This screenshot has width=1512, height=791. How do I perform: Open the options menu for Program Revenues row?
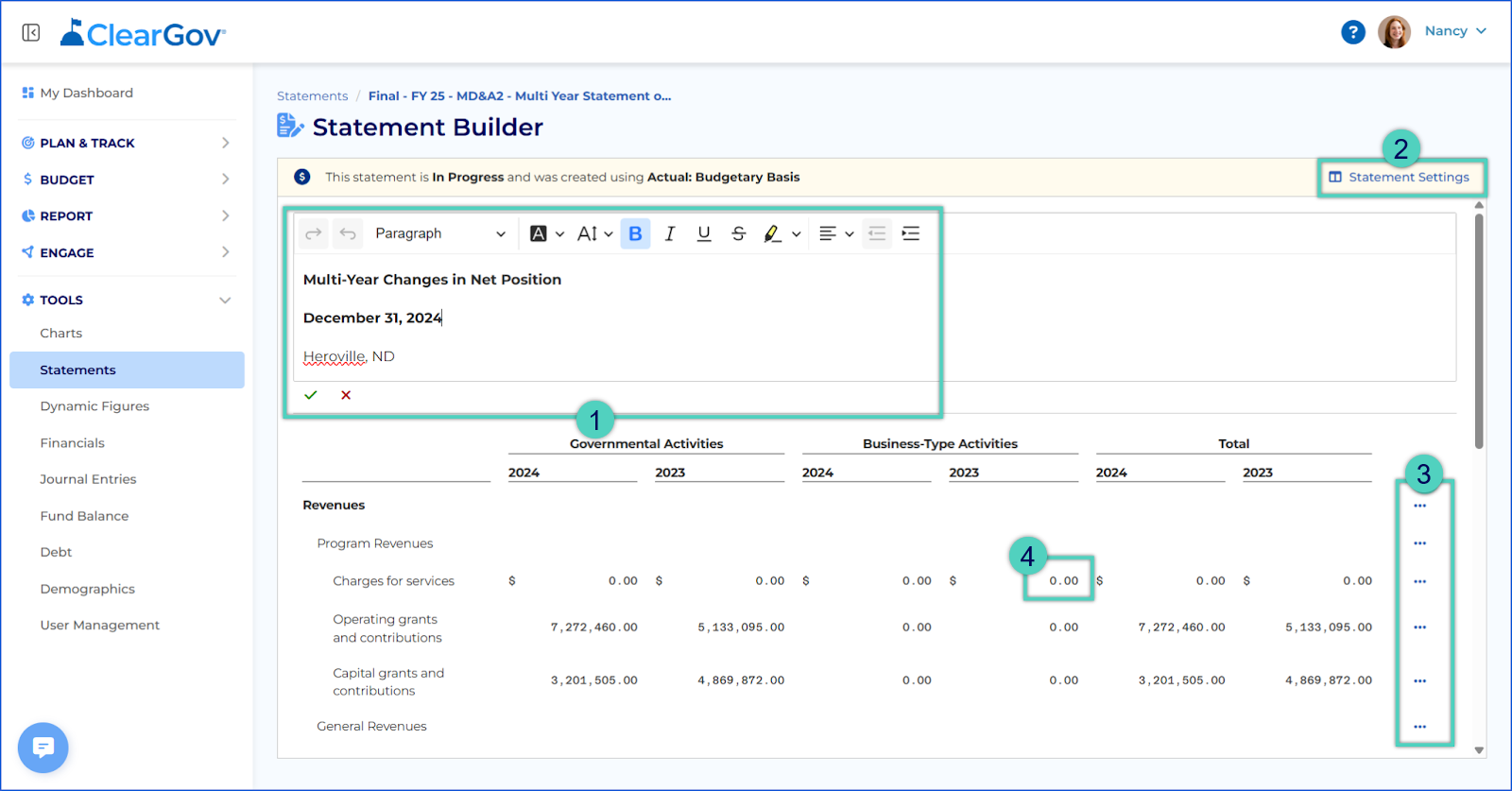click(x=1419, y=543)
